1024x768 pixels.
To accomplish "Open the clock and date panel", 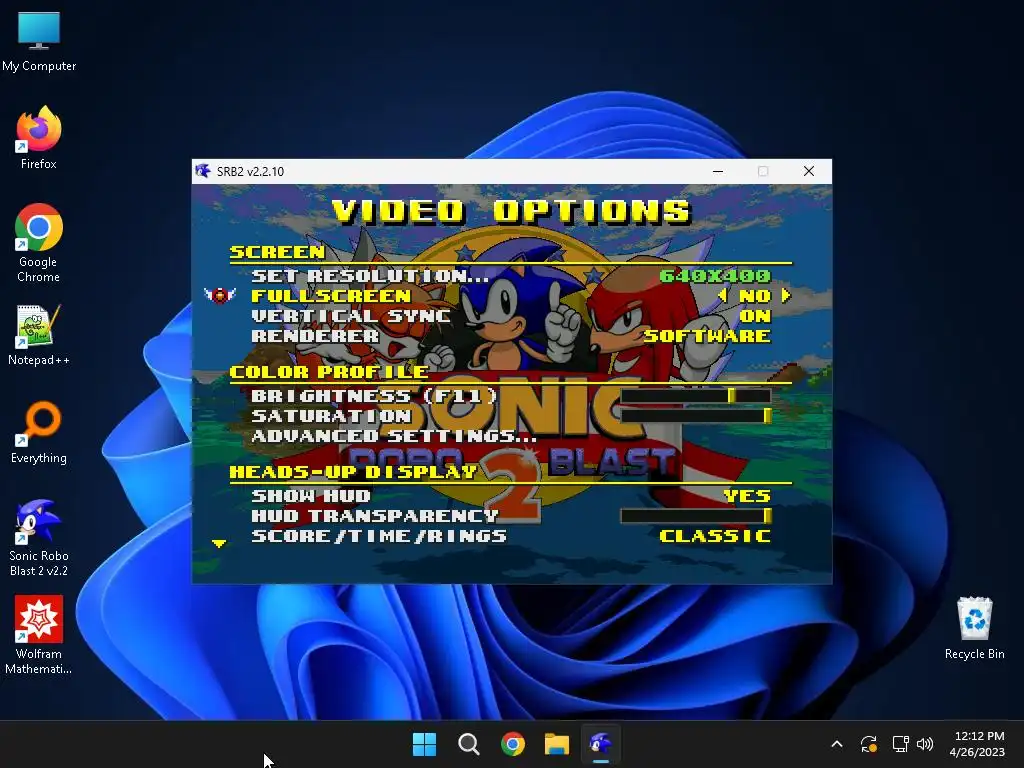I will 977,744.
